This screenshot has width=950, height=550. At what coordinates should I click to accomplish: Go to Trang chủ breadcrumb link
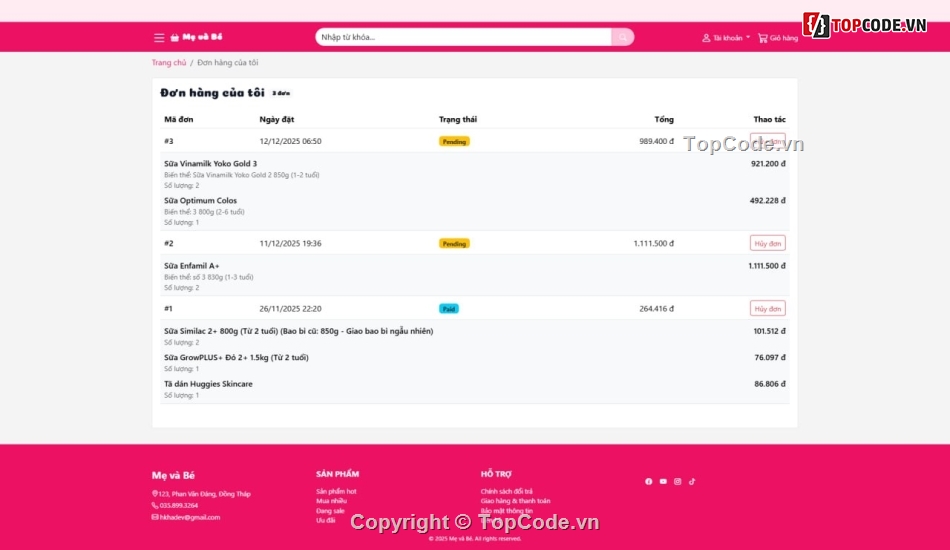coord(169,62)
